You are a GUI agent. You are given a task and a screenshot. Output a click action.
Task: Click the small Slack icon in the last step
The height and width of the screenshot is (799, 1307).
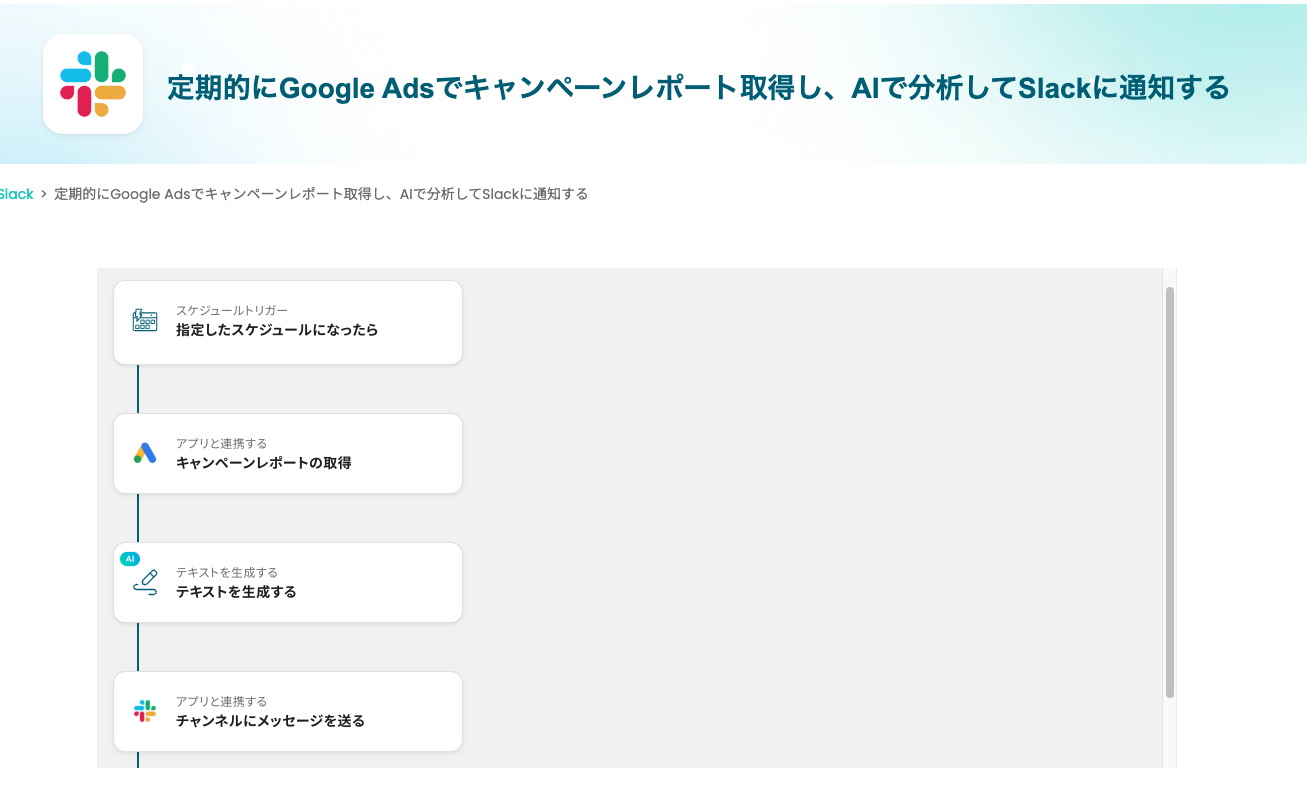tap(145, 711)
